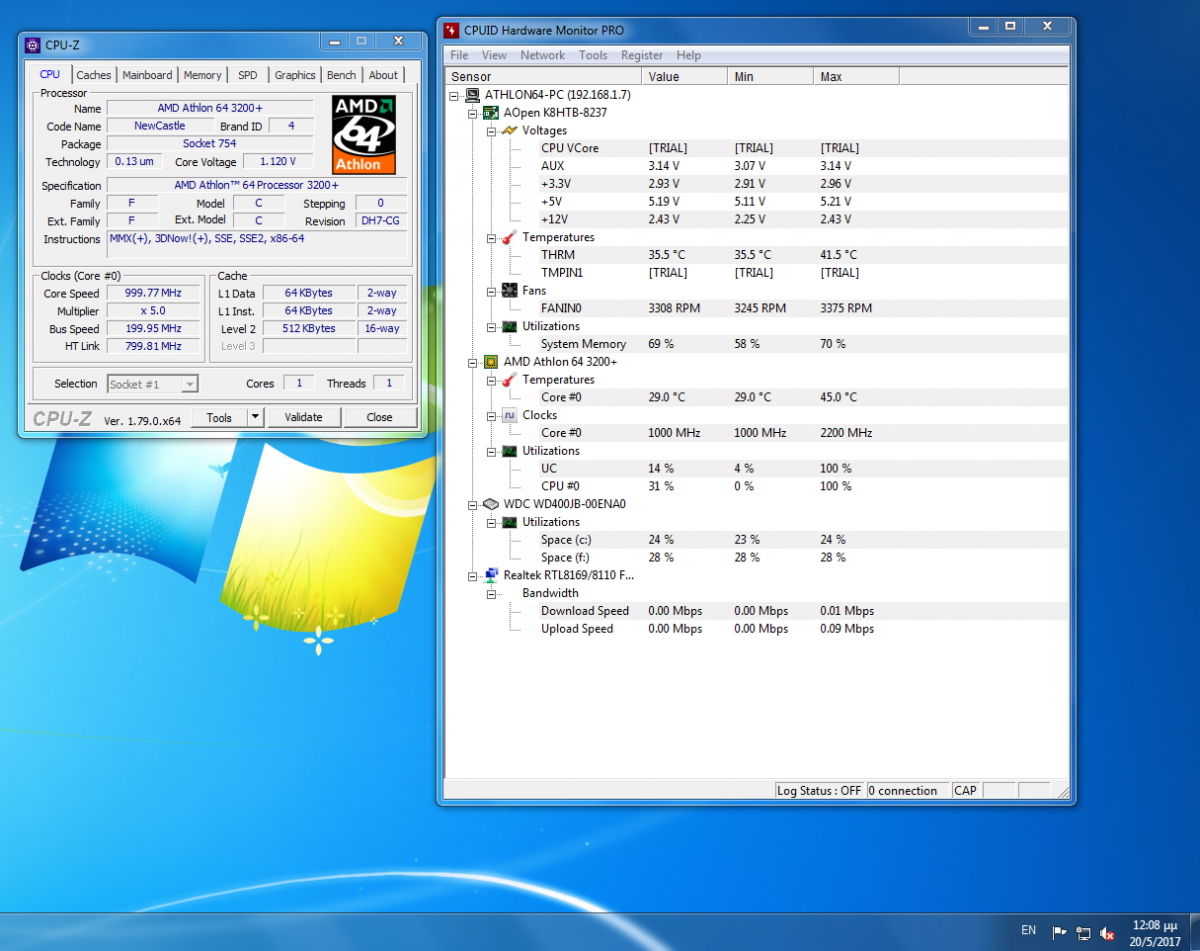This screenshot has height=951, width=1200.
Task: Click the Validate button in CPU-Z
Action: (x=303, y=417)
